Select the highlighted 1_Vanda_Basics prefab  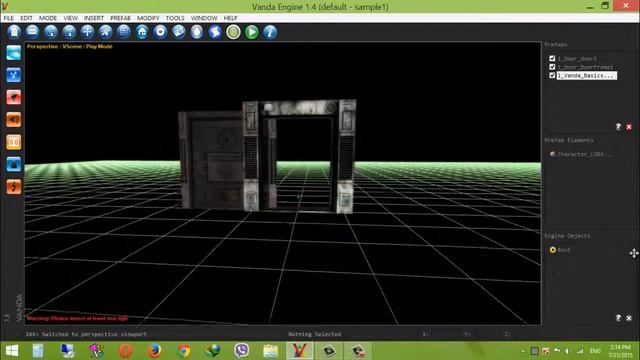click(x=587, y=76)
